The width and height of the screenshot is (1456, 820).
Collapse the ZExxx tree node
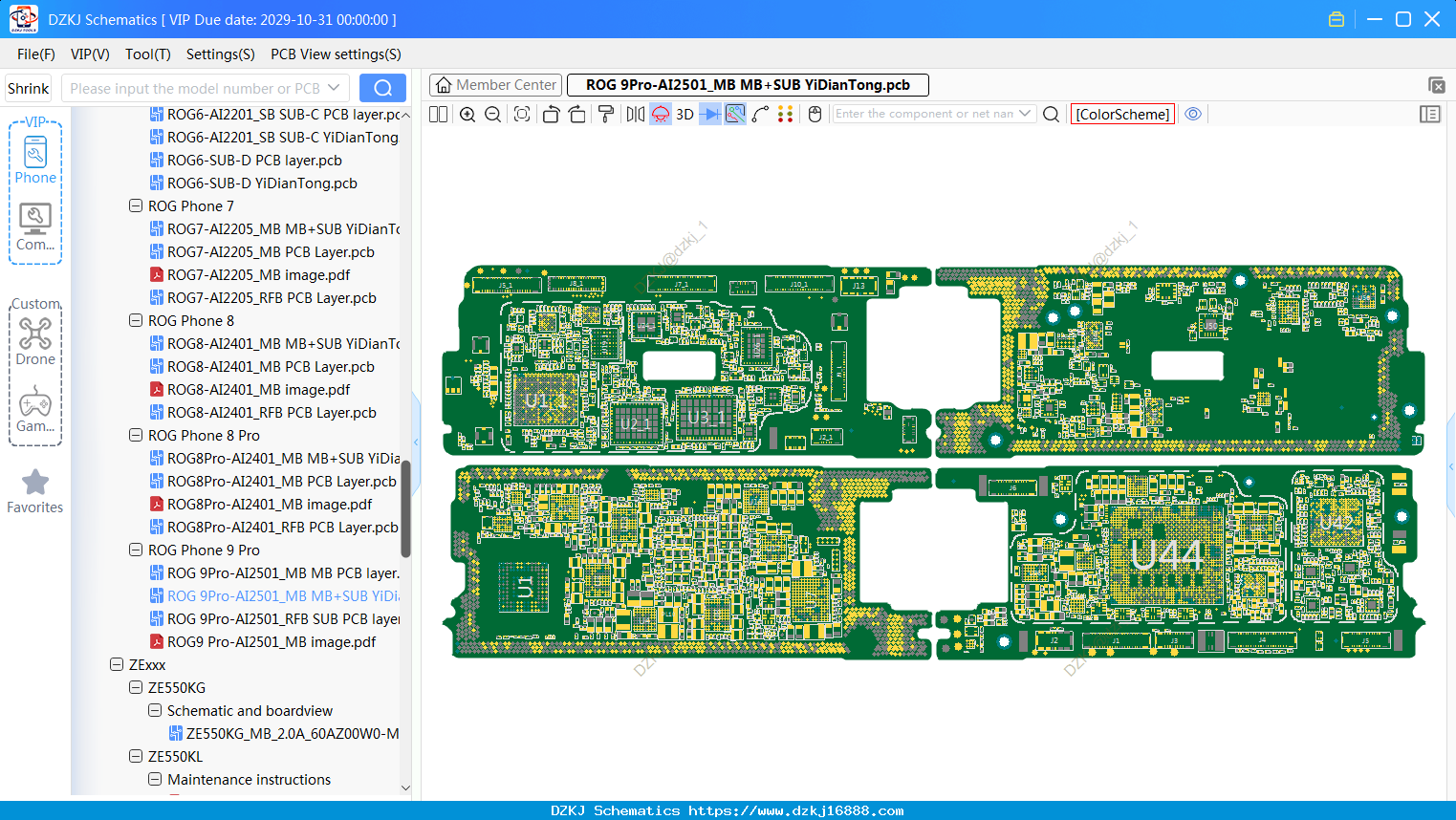pos(117,665)
